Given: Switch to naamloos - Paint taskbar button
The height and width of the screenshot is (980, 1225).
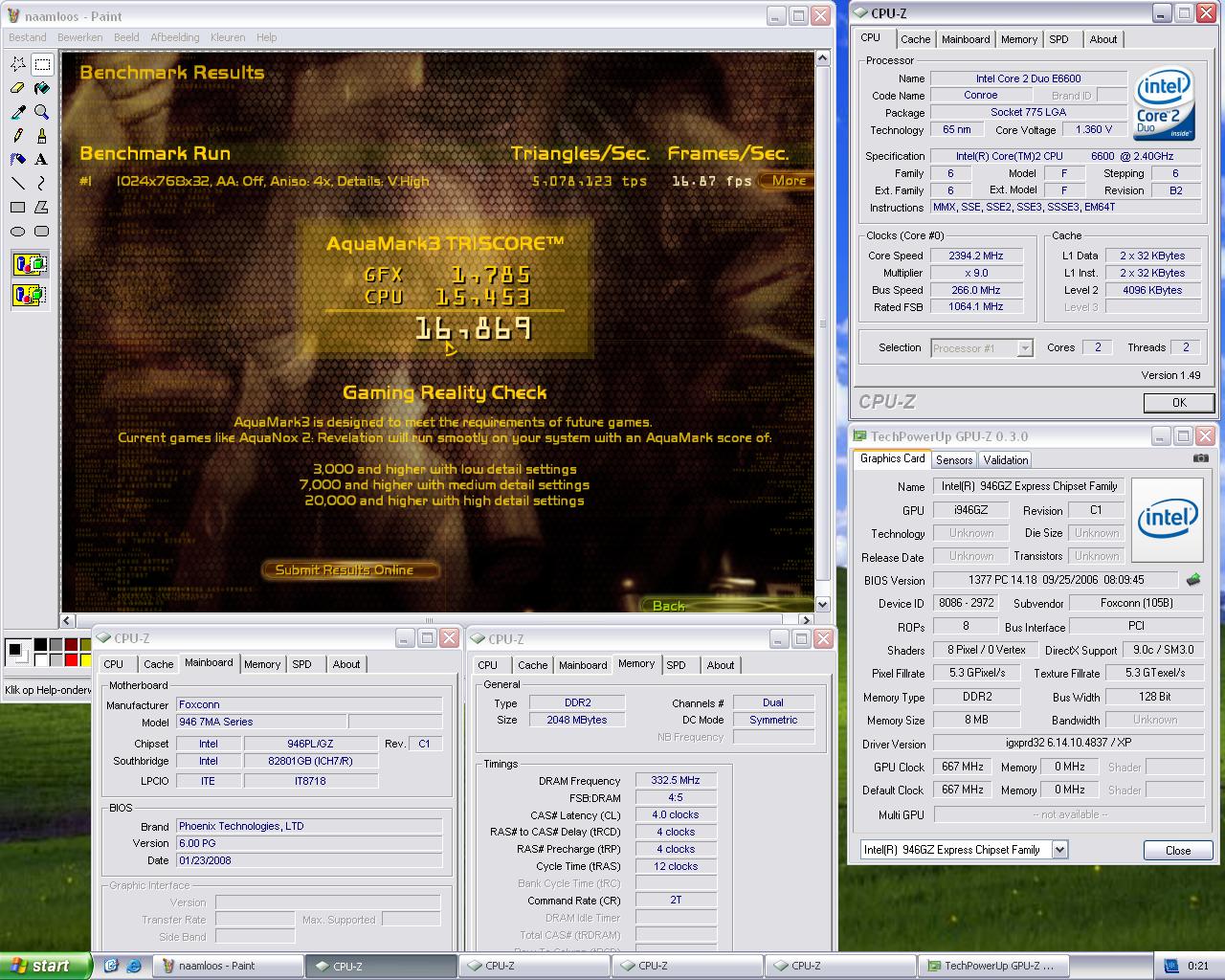Looking at the screenshot, I should 228,966.
